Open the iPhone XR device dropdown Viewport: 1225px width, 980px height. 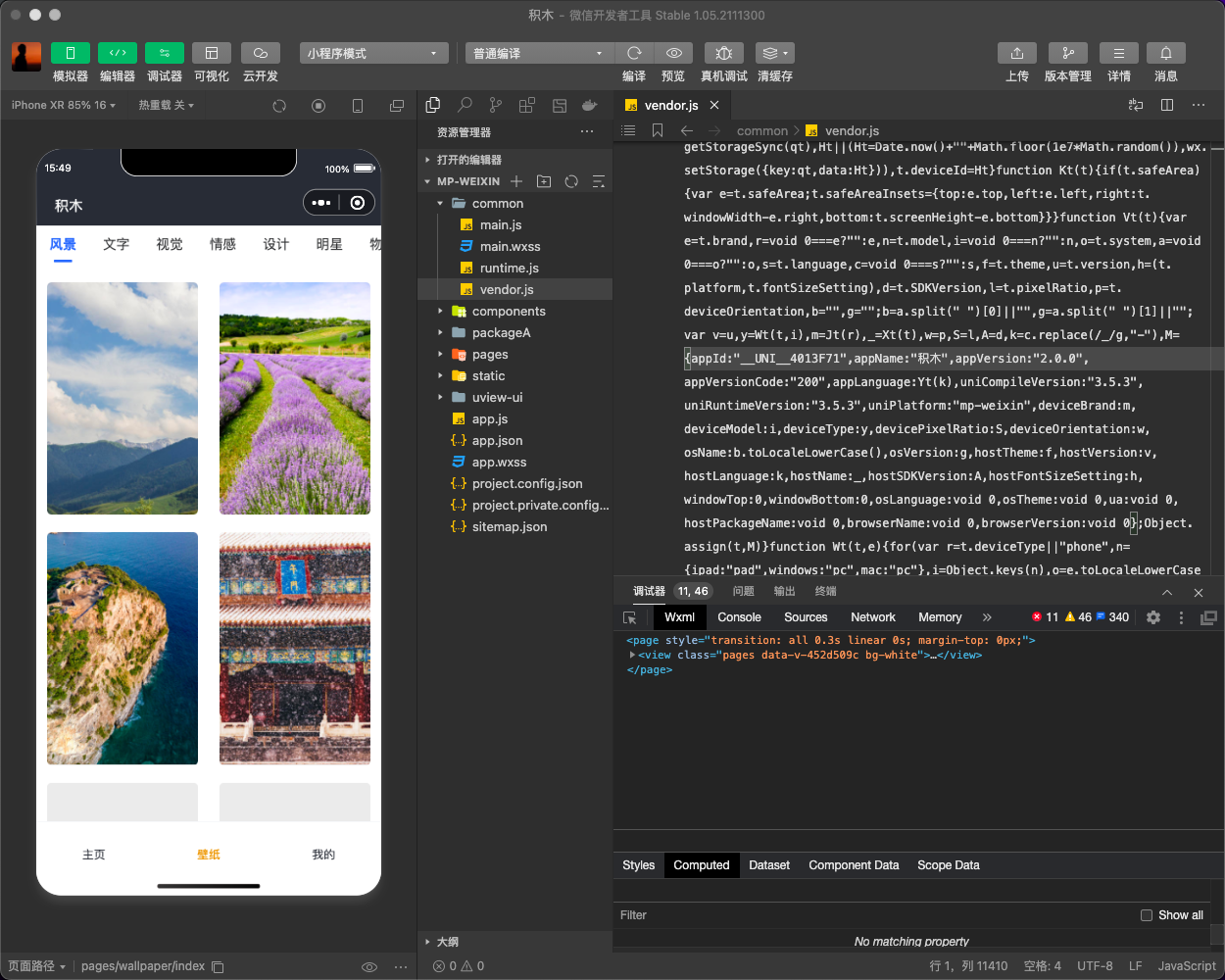pyautogui.click(x=64, y=105)
